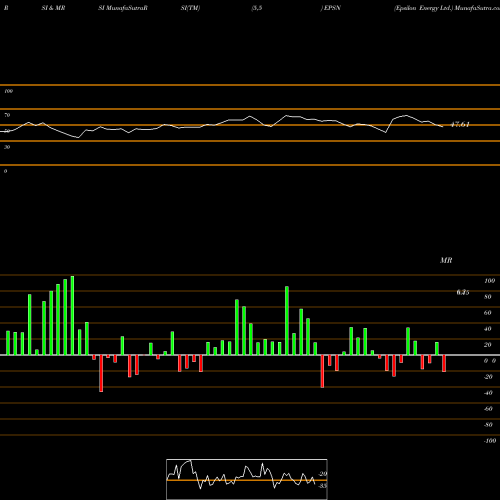The height and width of the screenshot is (500, 500).
Task: Click the 40 label on MR axis
Action: click(x=487, y=329)
